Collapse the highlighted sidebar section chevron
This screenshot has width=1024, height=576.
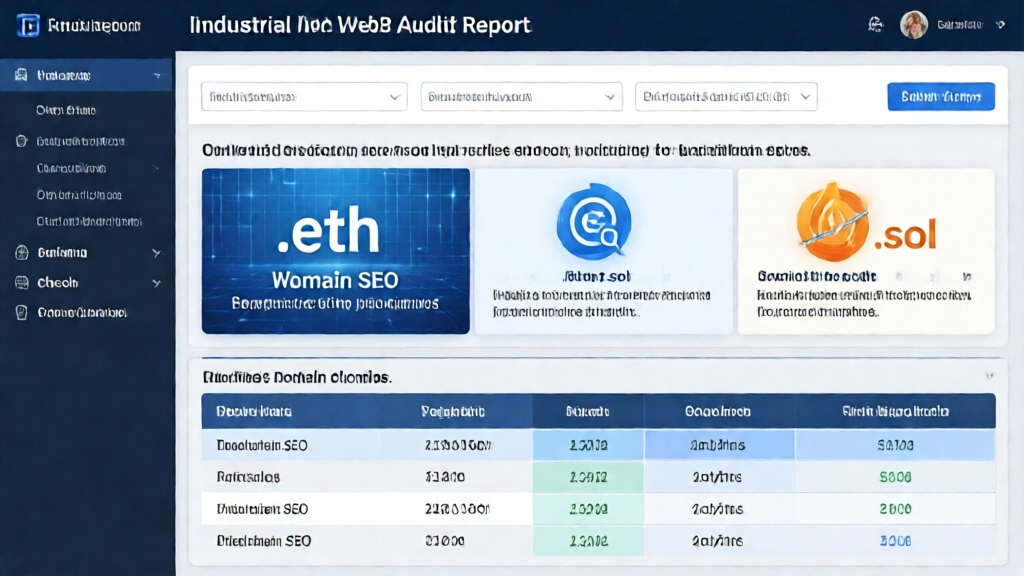pos(157,76)
